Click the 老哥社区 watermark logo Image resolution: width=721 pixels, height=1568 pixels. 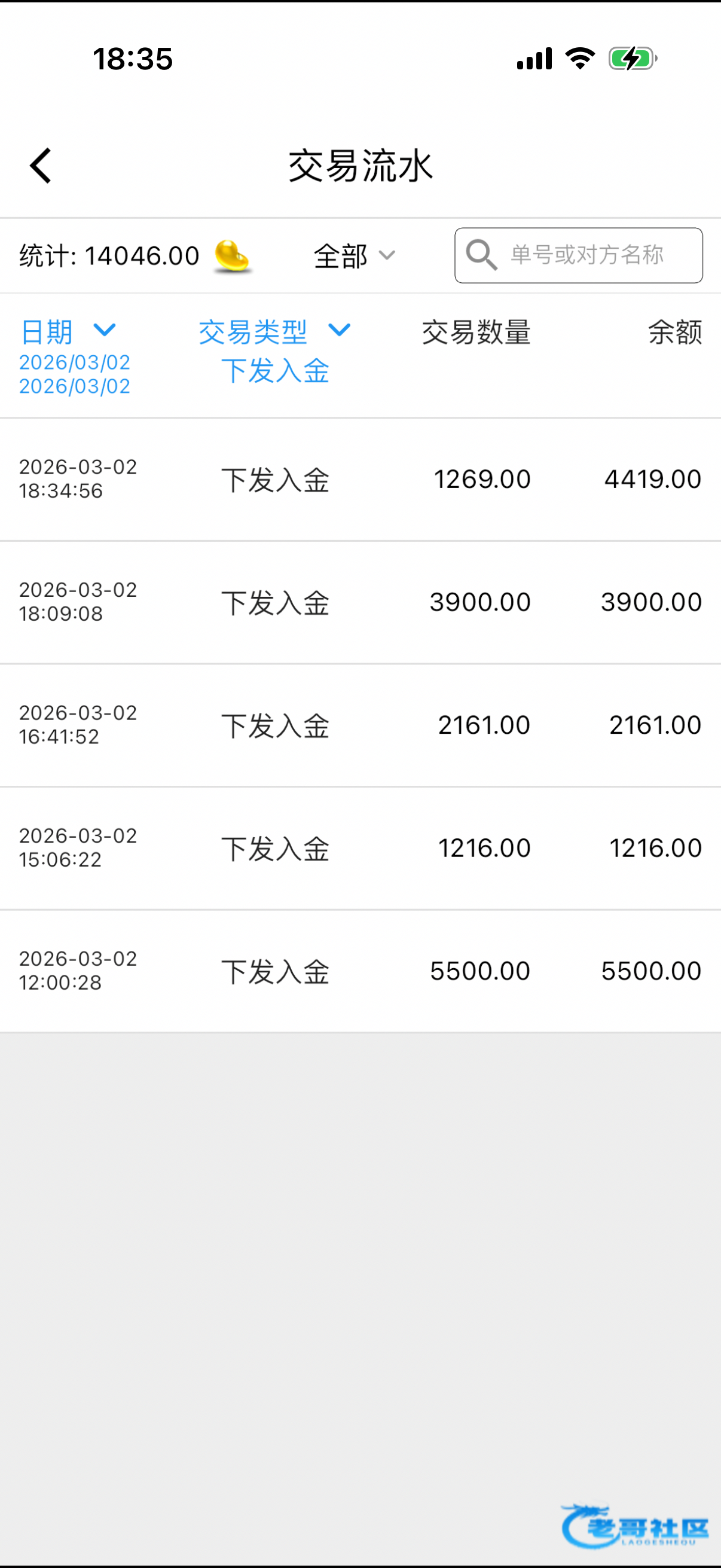tap(634, 1526)
